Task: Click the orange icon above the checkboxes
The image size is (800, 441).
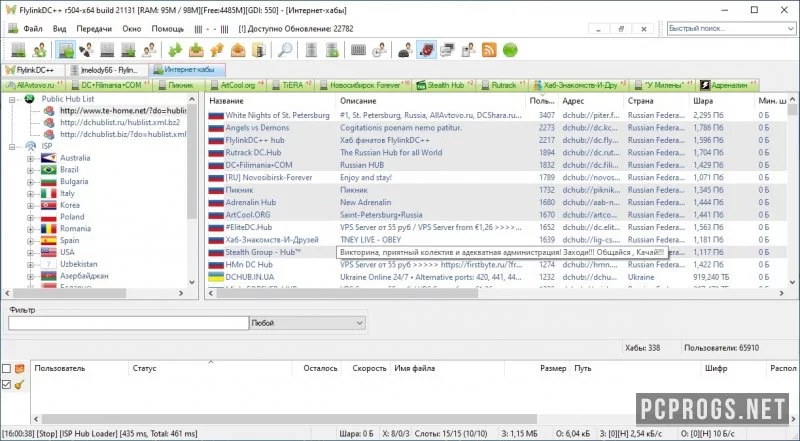Action: [19, 369]
